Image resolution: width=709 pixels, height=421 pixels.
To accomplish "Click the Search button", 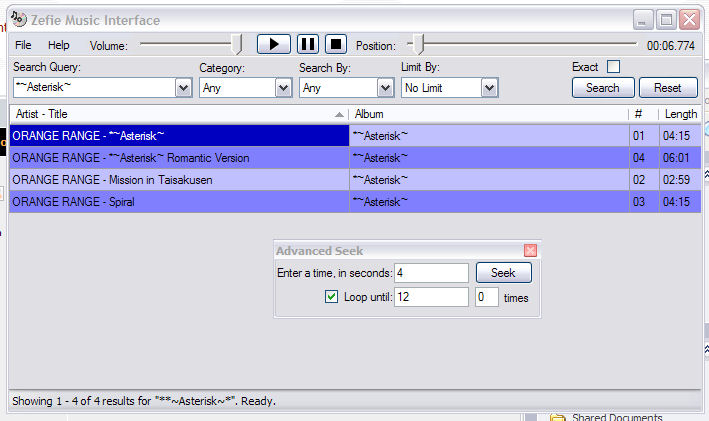I will 602,88.
